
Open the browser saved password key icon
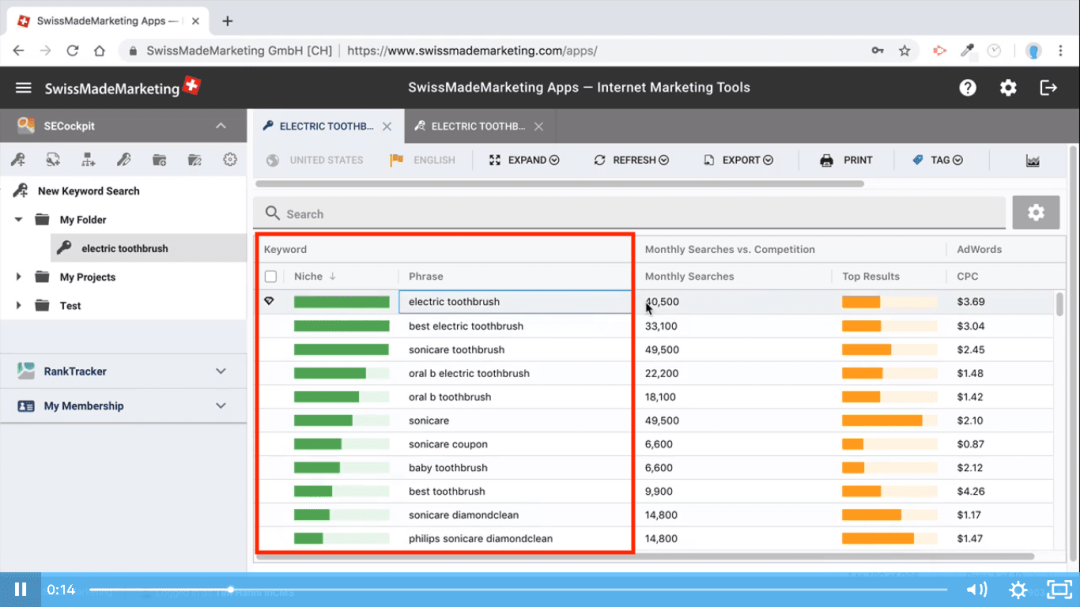click(878, 50)
